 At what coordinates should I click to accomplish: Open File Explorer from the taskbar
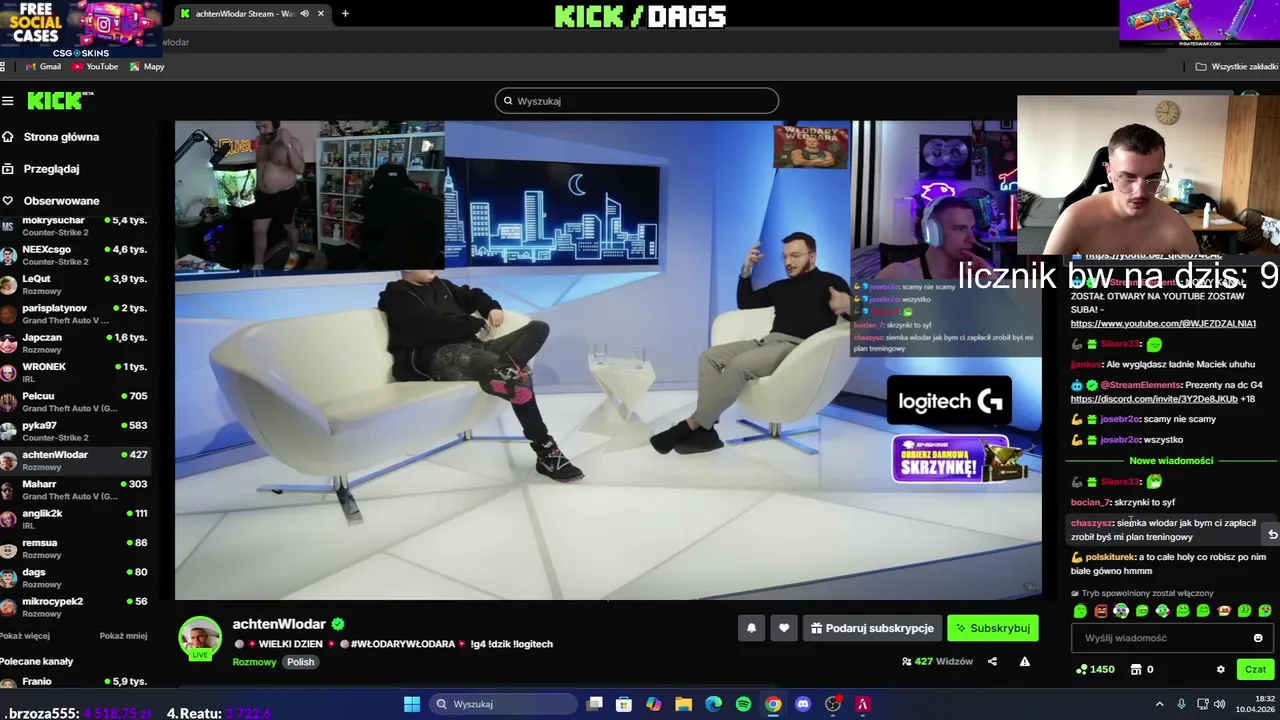tap(684, 704)
